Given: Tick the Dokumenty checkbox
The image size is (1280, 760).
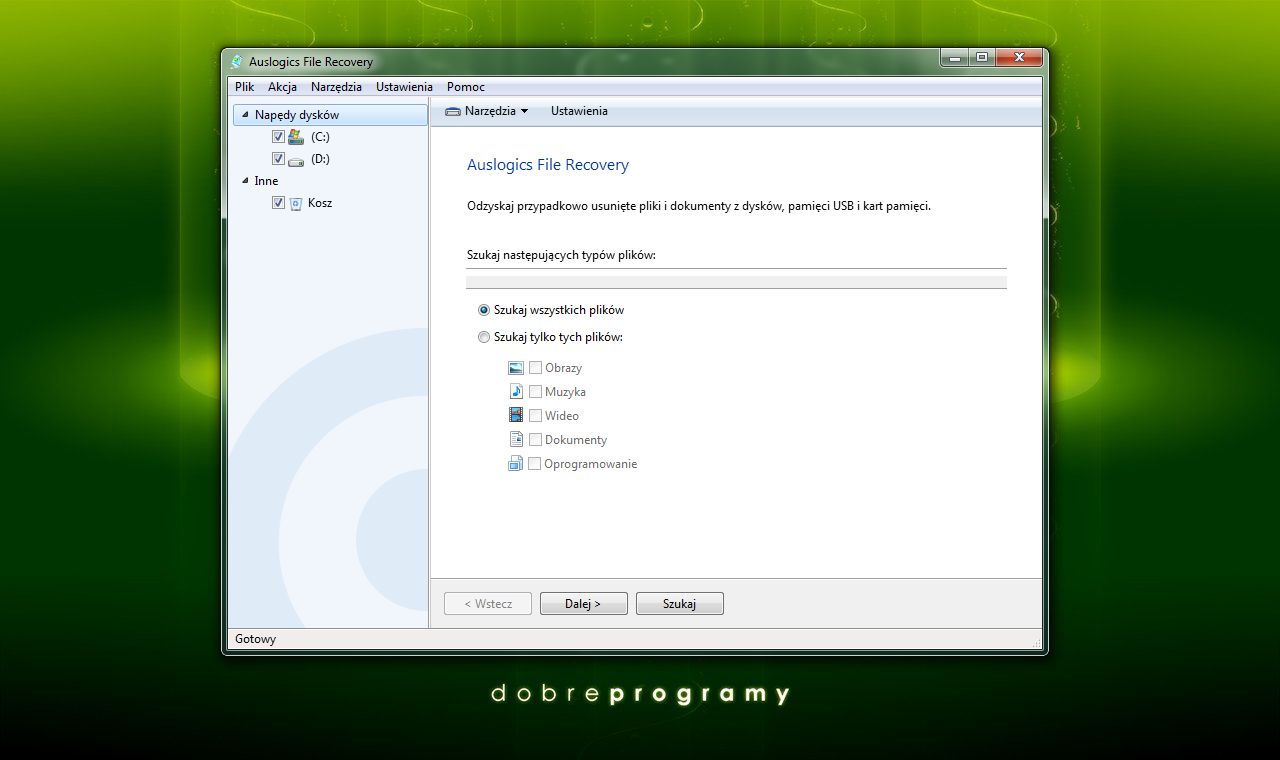Looking at the screenshot, I should tap(535, 440).
